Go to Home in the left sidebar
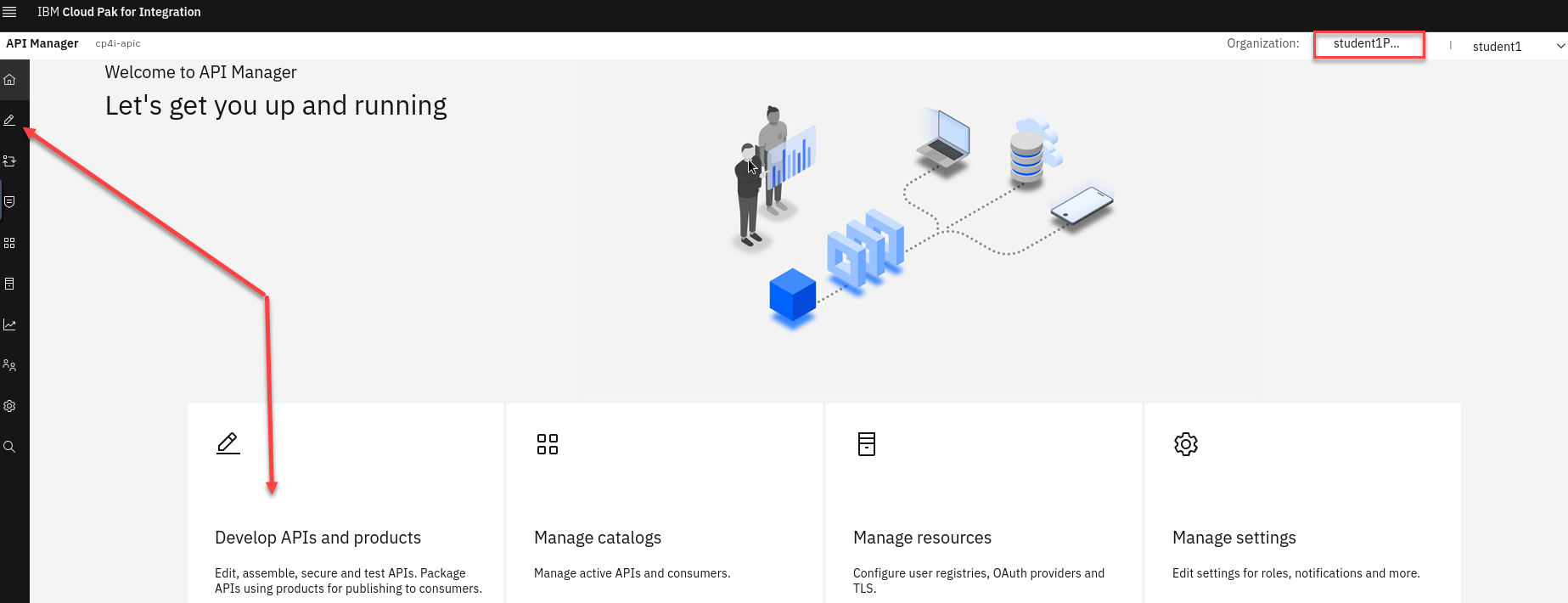Screen dimensions: 1568x603 (10, 80)
